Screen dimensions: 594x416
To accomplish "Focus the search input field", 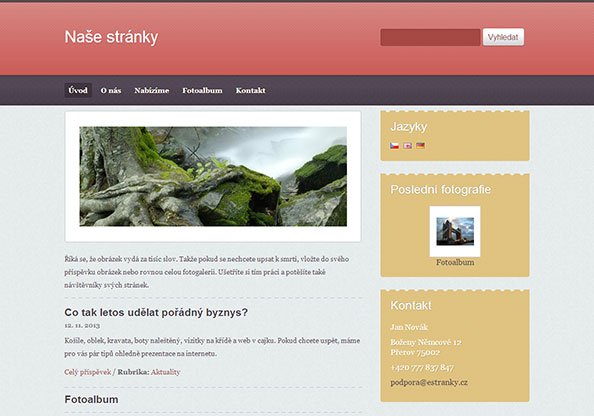I will click(x=430, y=37).
